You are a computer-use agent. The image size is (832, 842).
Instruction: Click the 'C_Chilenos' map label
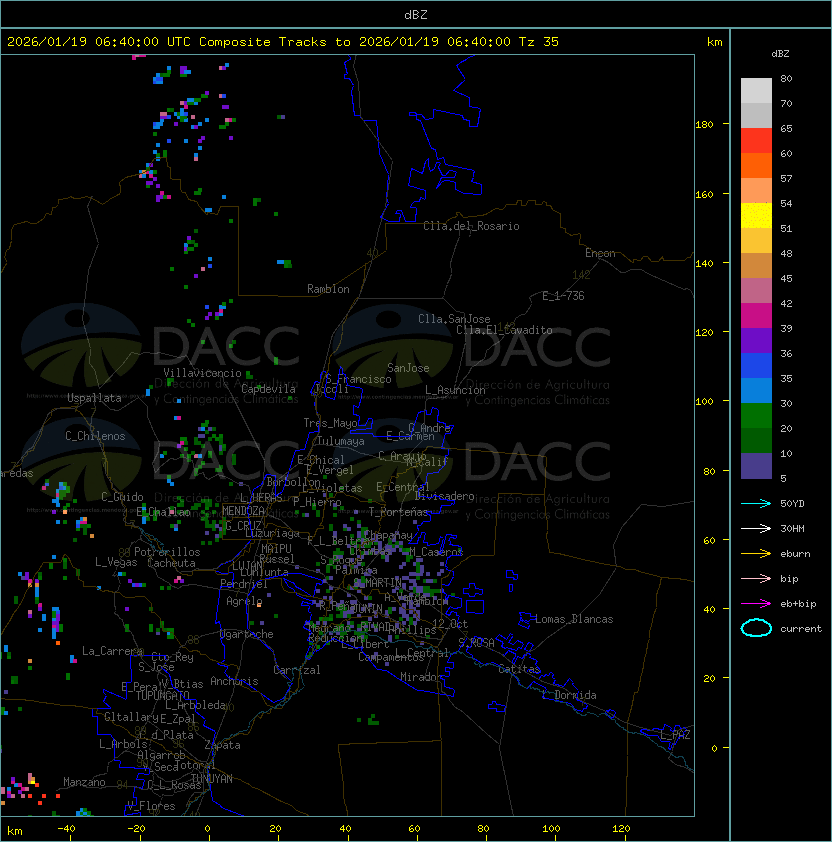click(x=95, y=436)
